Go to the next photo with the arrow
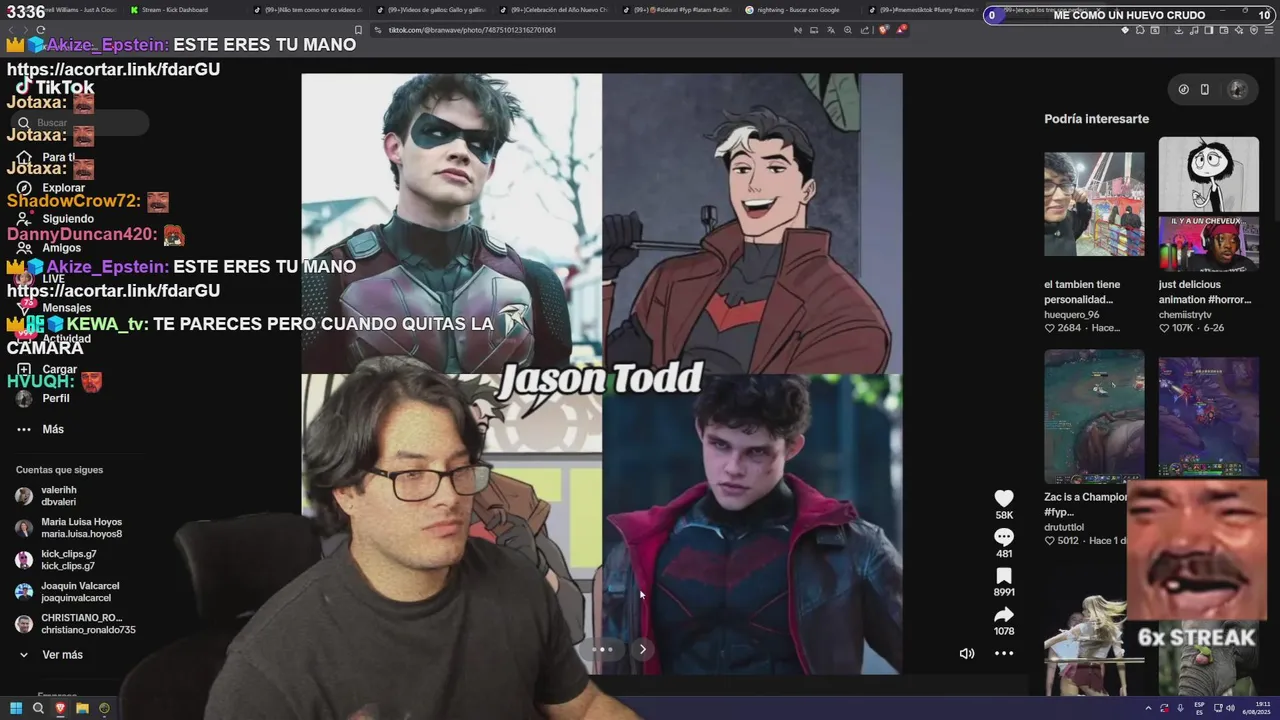Image resolution: width=1280 pixels, height=720 pixels. click(643, 649)
